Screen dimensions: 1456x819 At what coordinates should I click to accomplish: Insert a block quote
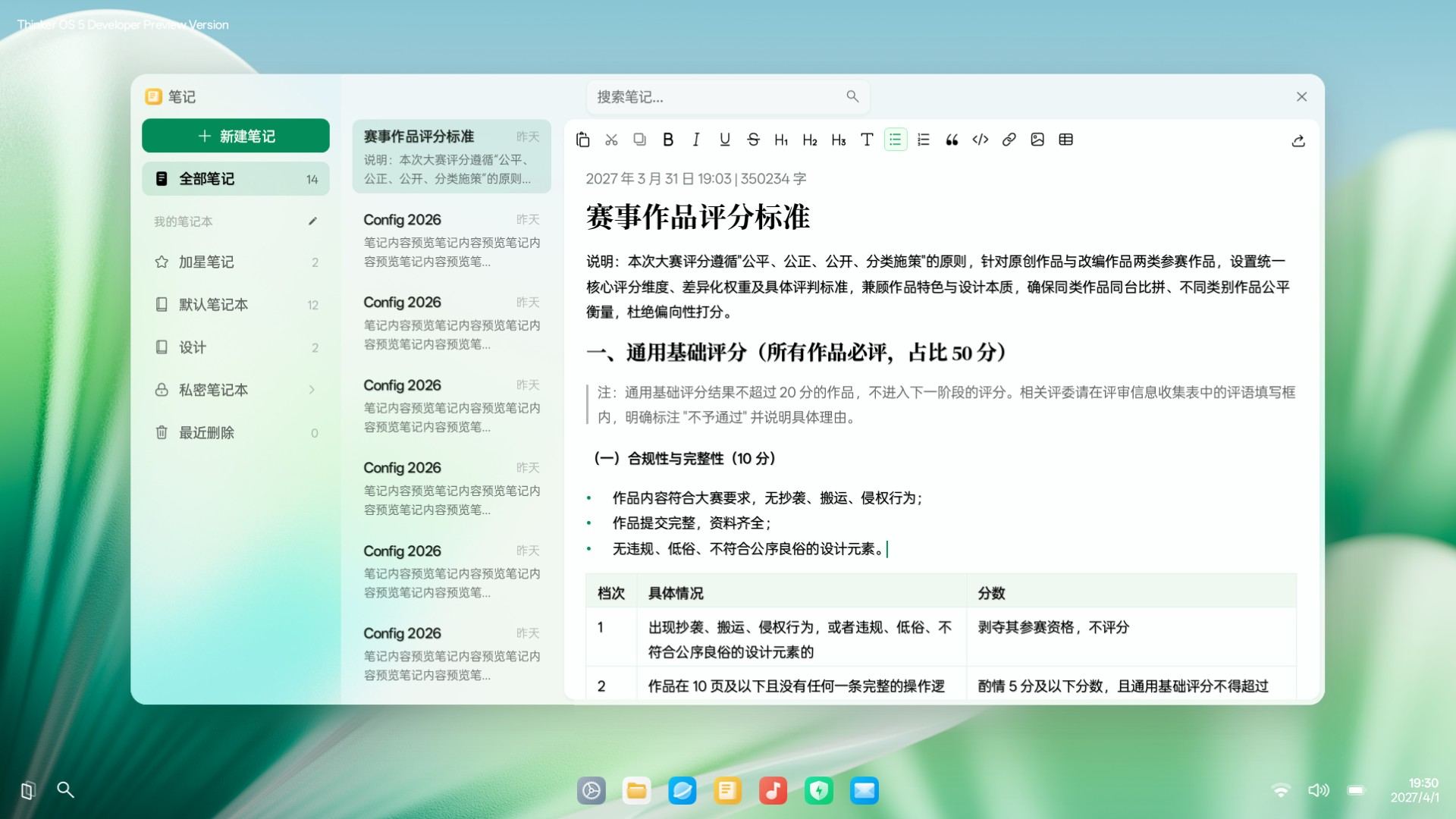(x=952, y=140)
